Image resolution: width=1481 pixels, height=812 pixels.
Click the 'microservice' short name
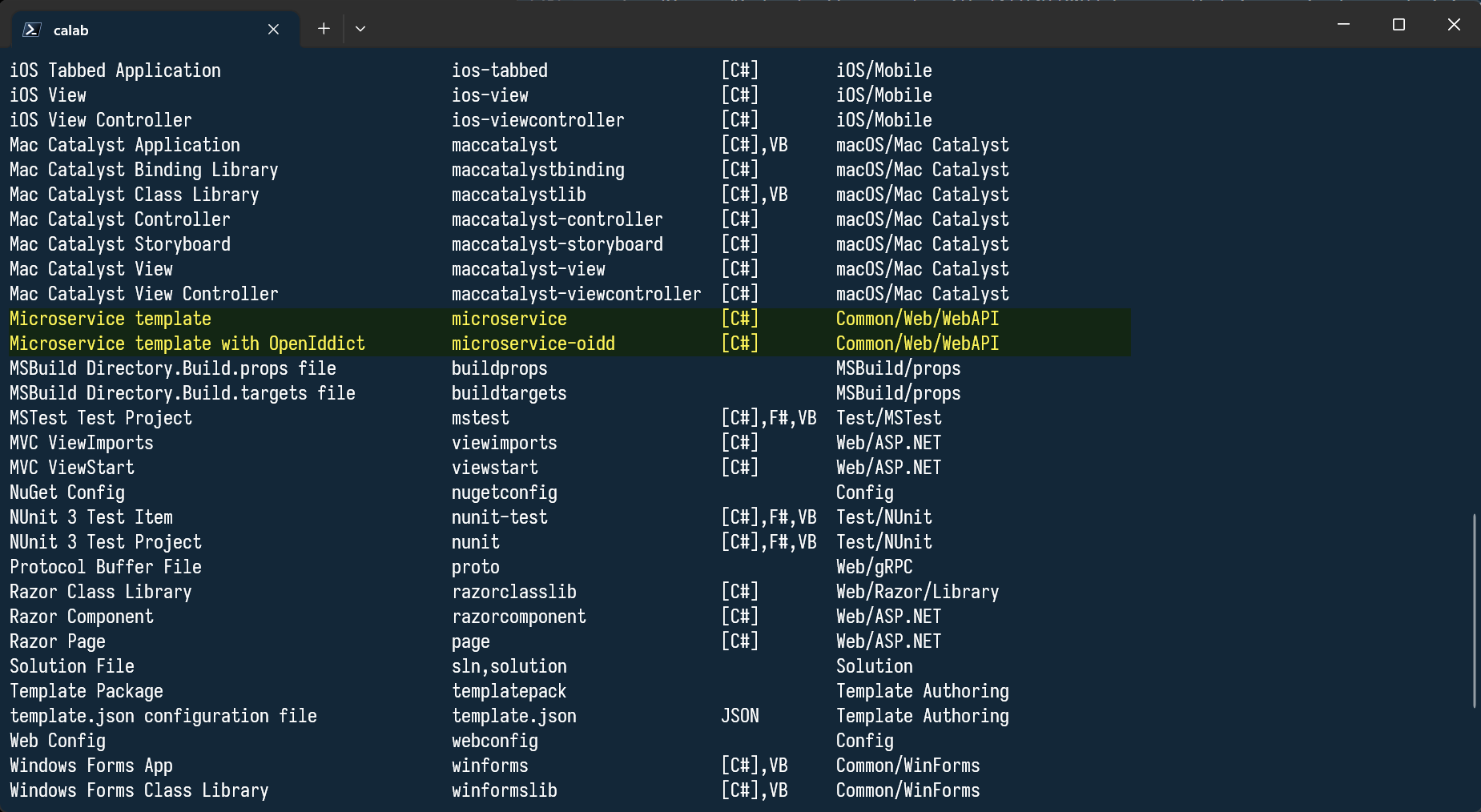point(509,319)
